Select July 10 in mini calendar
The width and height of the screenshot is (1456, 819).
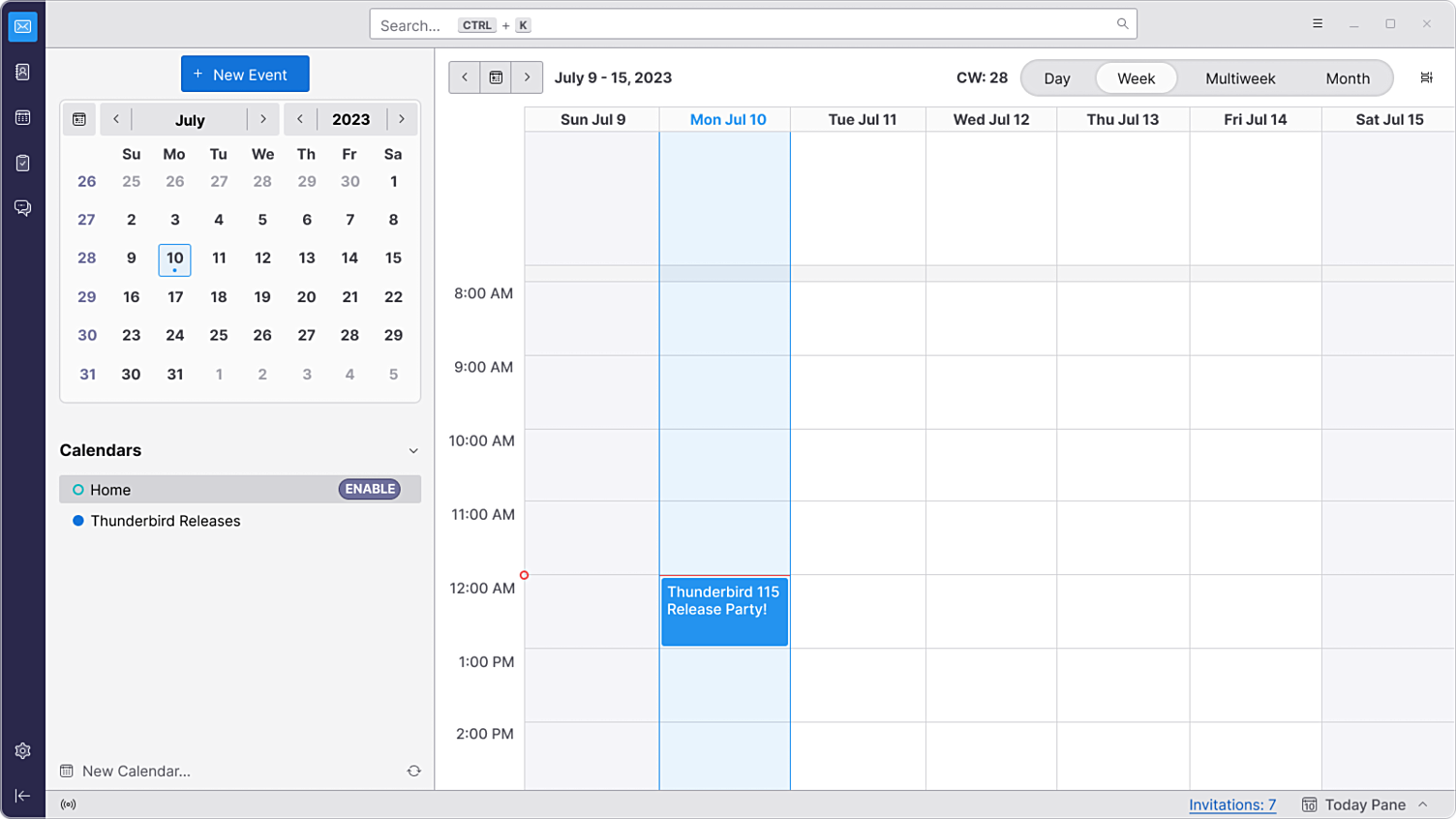175,258
